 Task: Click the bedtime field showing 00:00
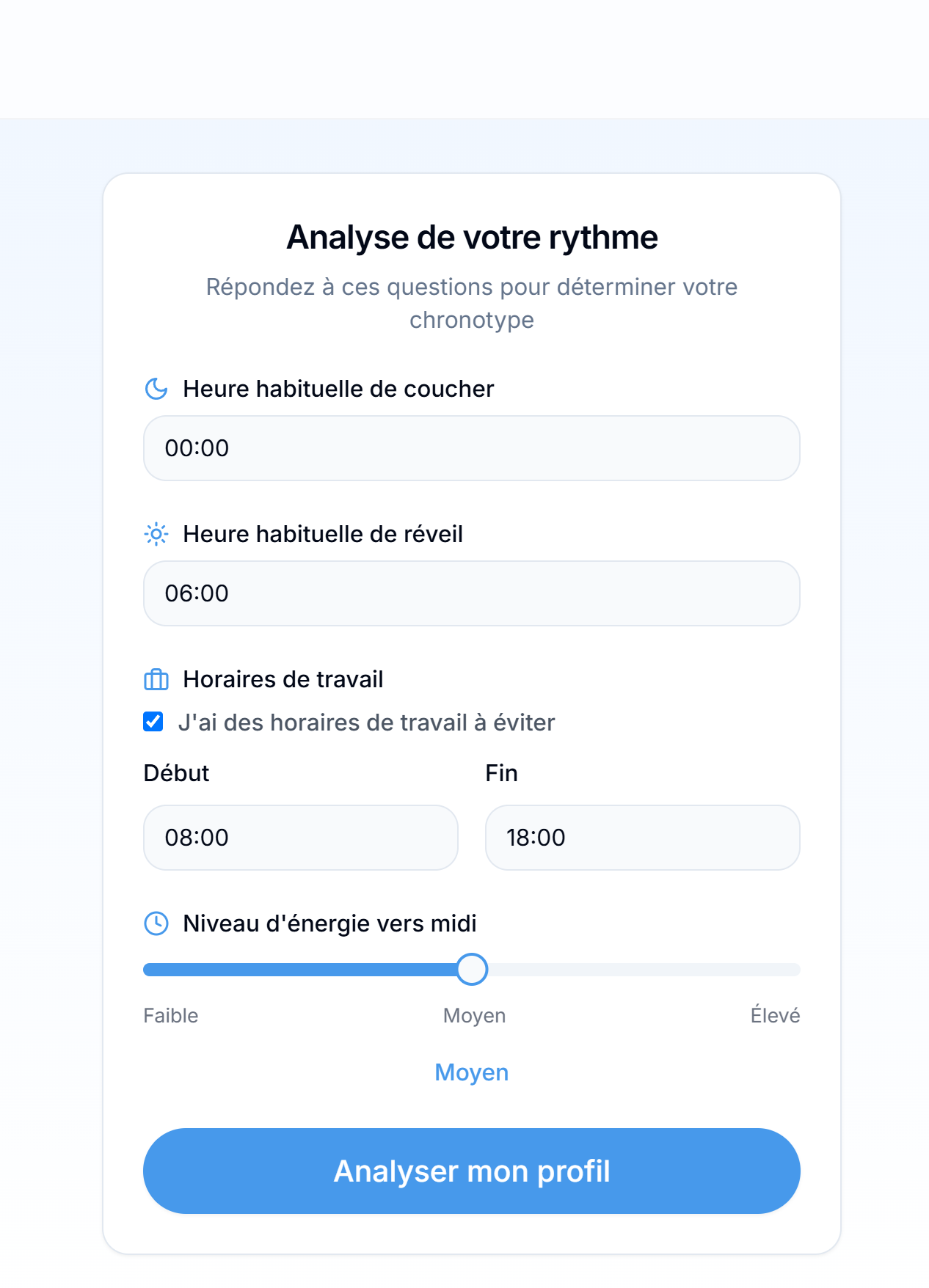(x=472, y=448)
